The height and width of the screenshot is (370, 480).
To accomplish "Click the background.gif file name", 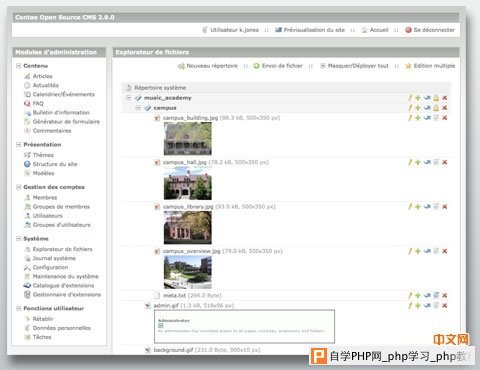I will coord(173,350).
